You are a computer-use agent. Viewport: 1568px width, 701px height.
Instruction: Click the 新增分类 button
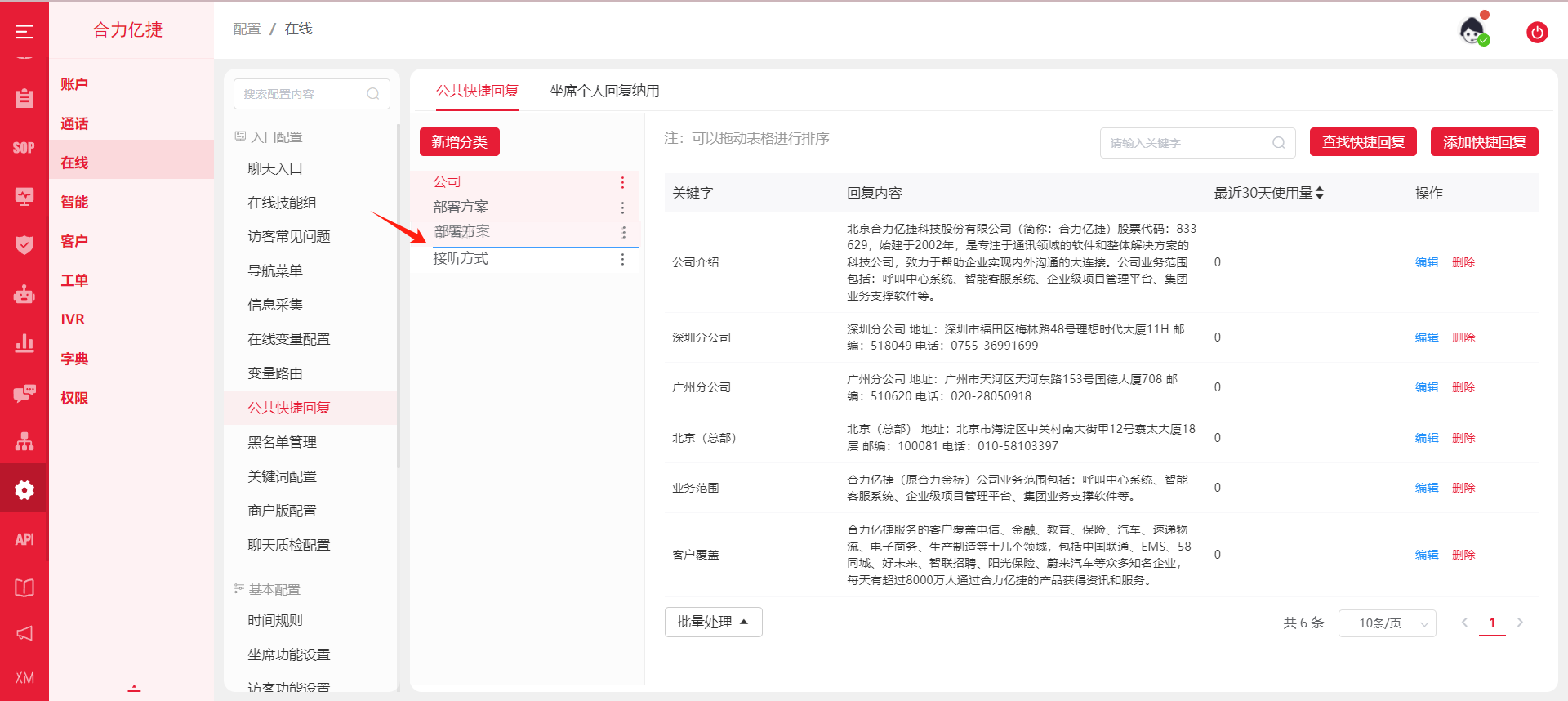tap(460, 142)
